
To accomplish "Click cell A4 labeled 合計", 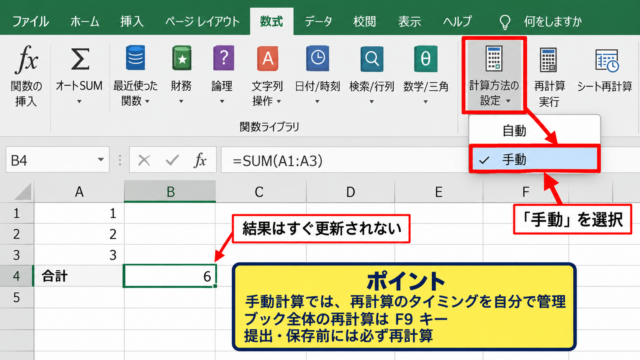I will click(x=79, y=276).
